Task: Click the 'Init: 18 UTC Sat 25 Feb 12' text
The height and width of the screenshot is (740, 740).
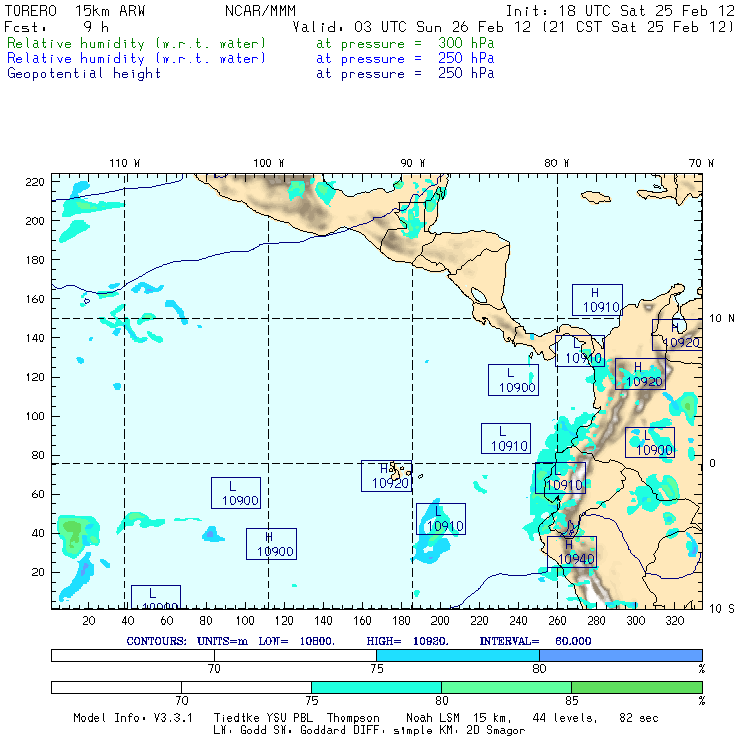Action: [x=620, y=11]
